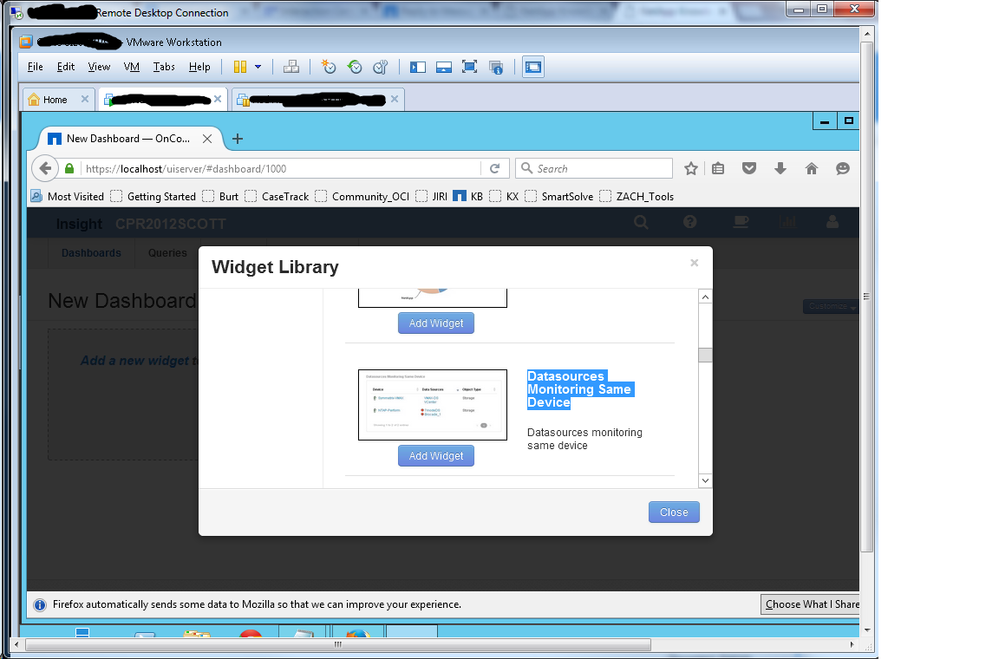Show bookmarks list icon
The height and width of the screenshot is (659, 999).
(x=718, y=168)
